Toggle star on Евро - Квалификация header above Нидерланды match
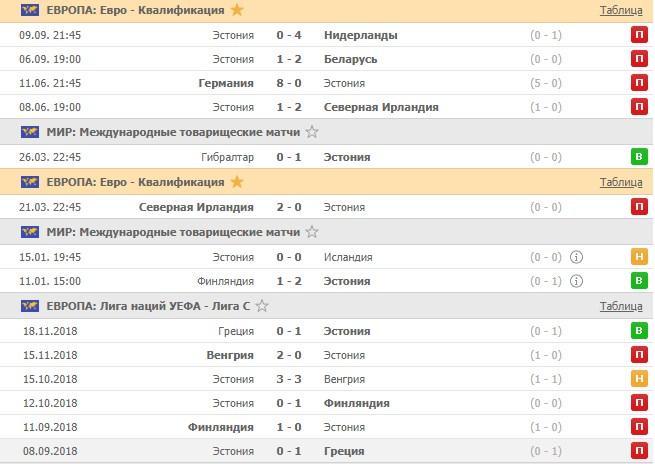Viewport: 655px width, 464px height. coord(237,11)
